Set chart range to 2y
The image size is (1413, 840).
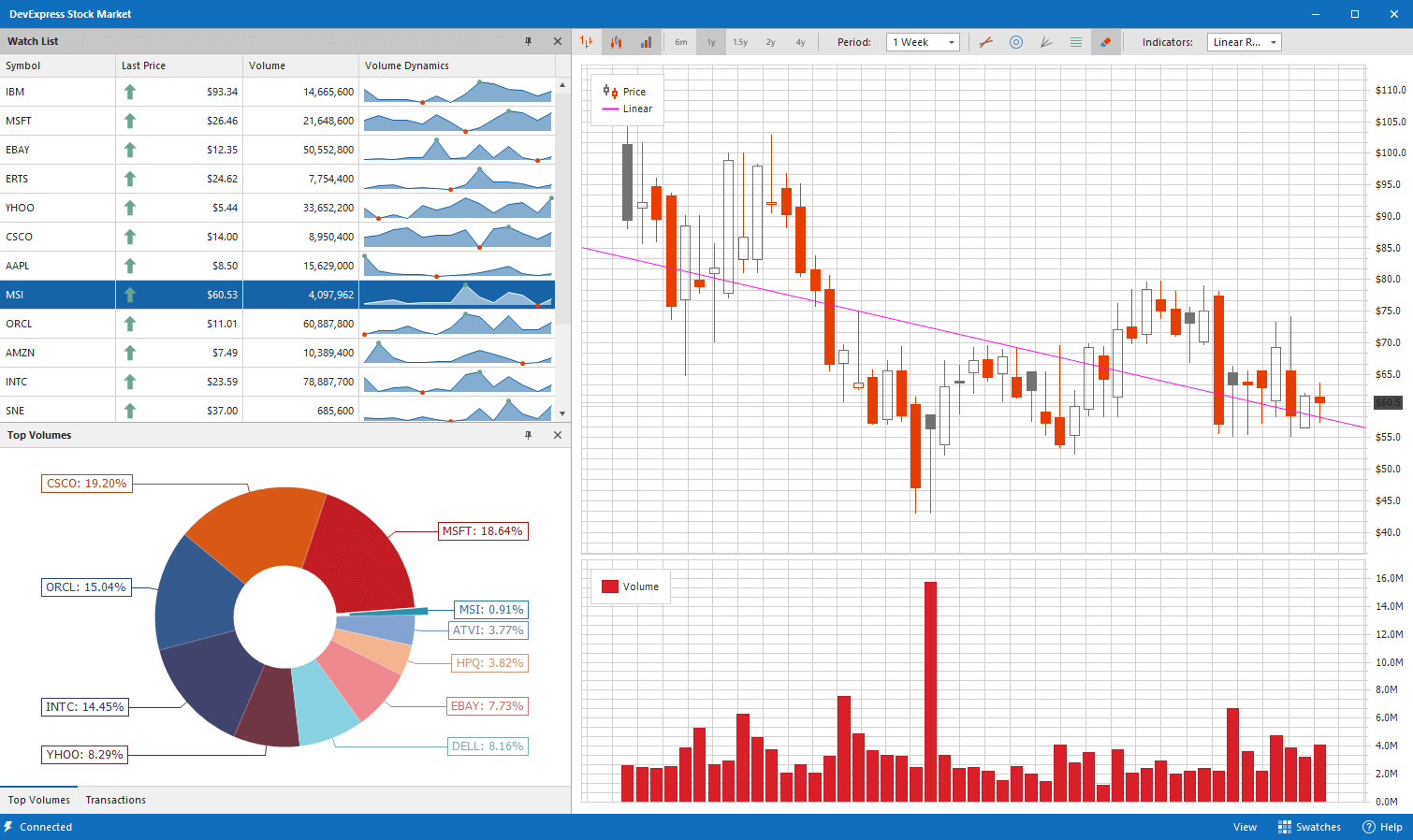771,42
